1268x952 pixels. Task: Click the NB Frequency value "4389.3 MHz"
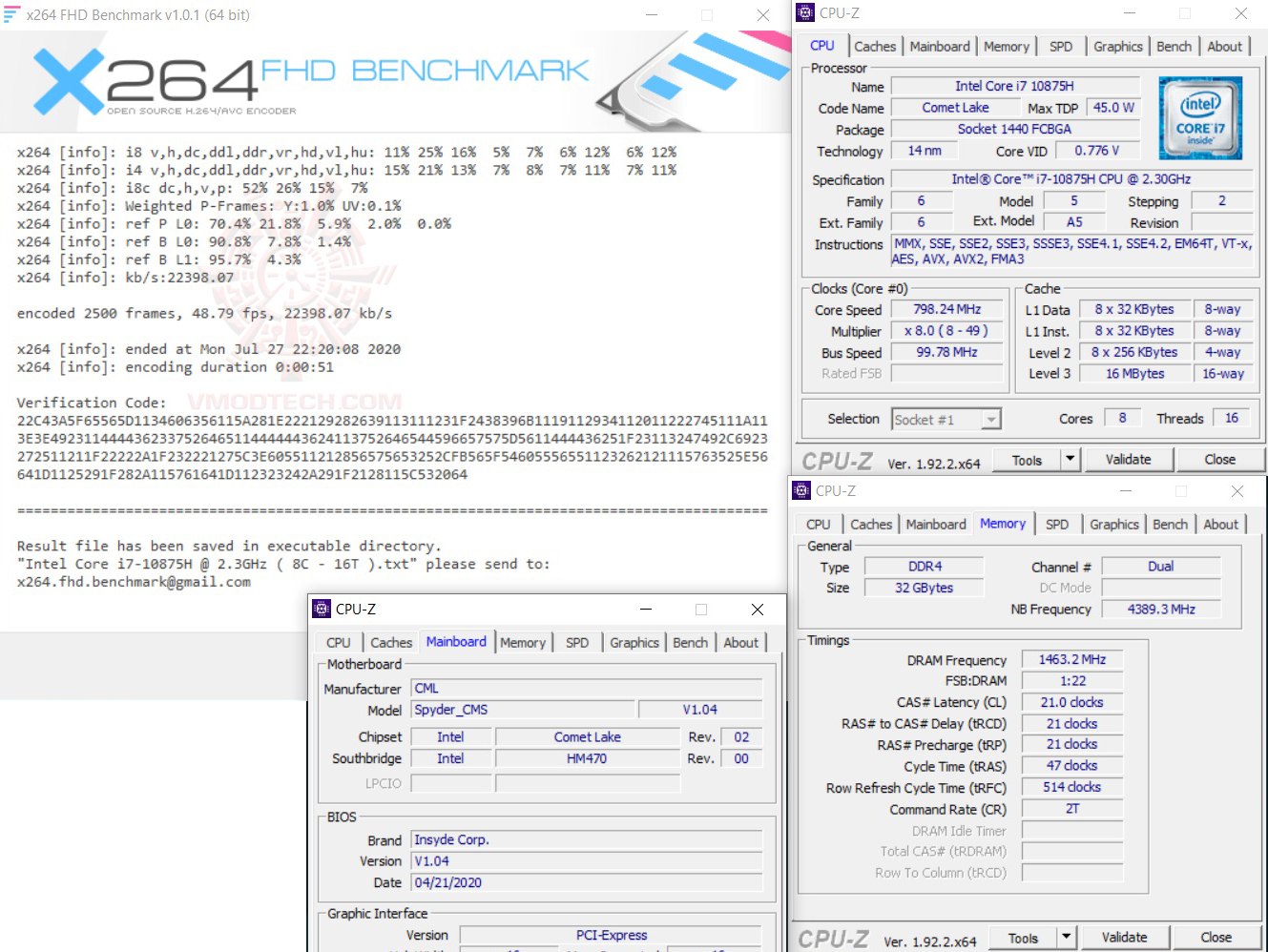(x=1161, y=609)
